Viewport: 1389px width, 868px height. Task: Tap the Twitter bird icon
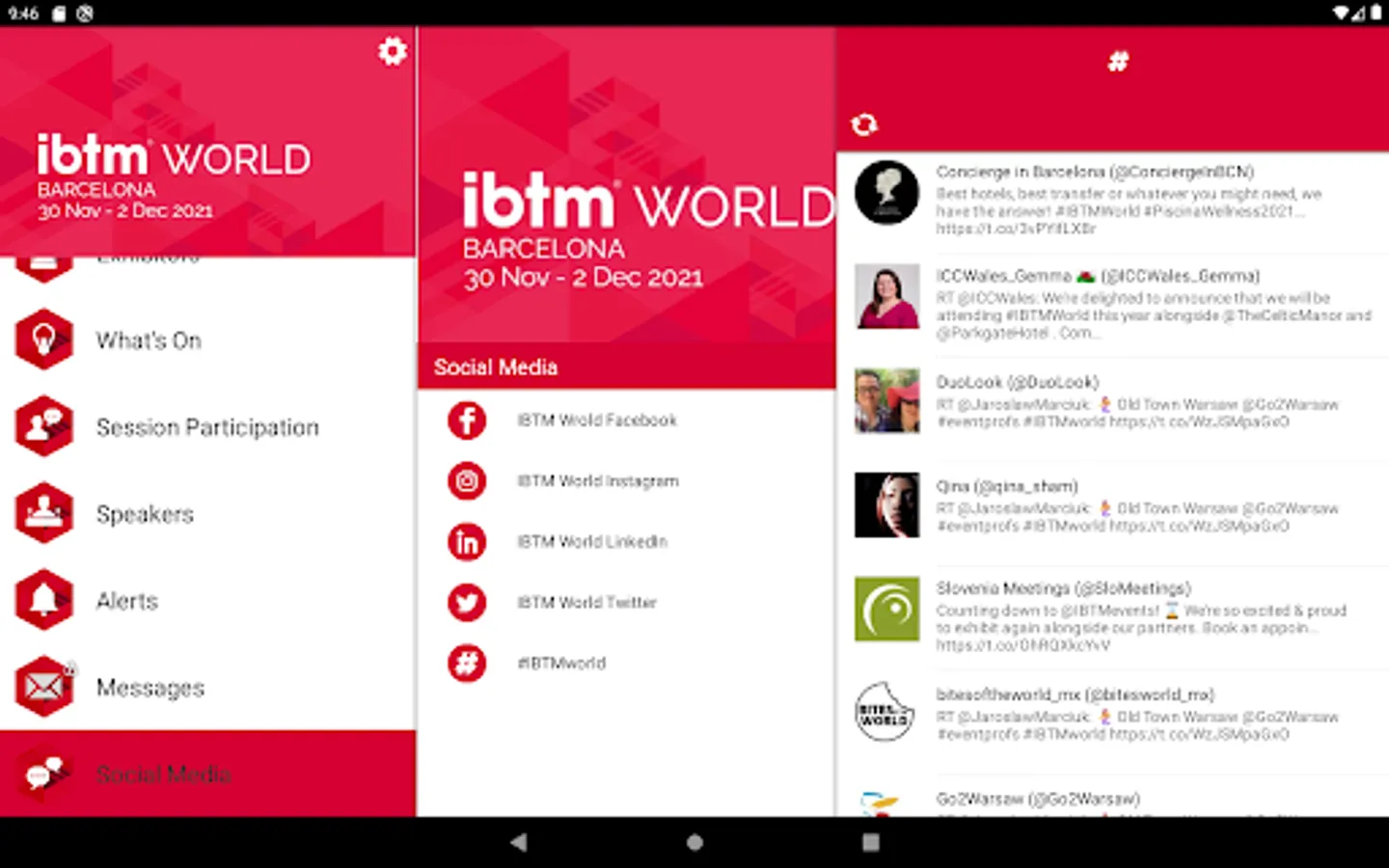tap(467, 603)
